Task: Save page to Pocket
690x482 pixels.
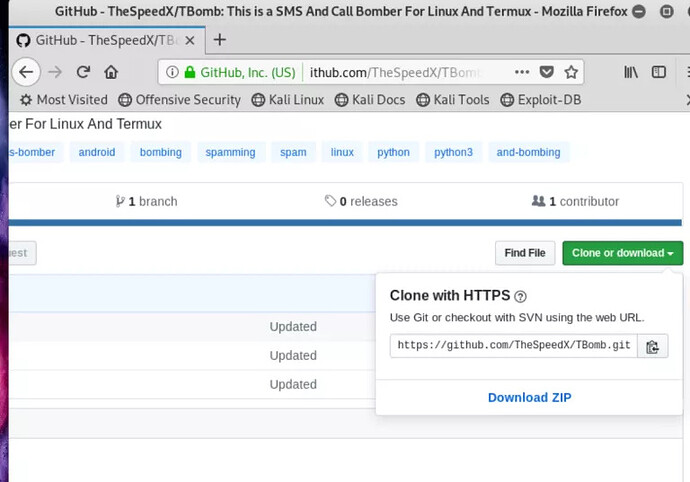Action: pos(547,72)
